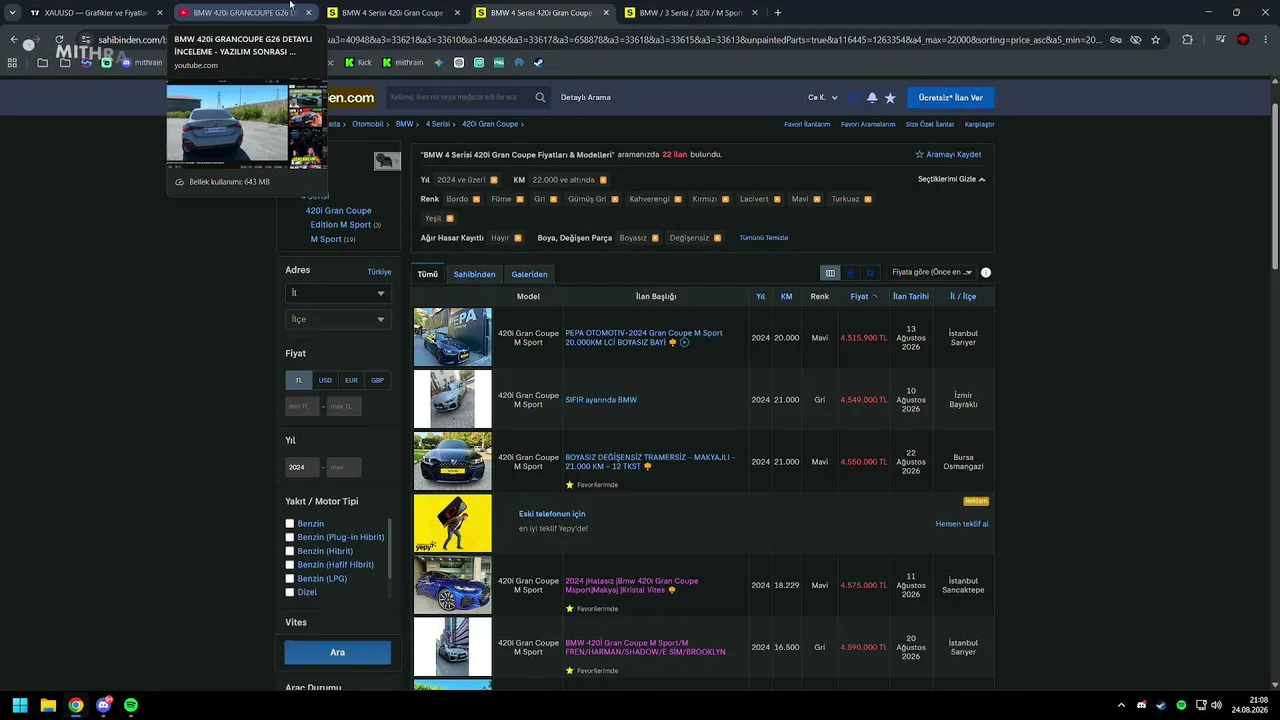Open the 'Detaylı Arama' link

tap(586, 98)
